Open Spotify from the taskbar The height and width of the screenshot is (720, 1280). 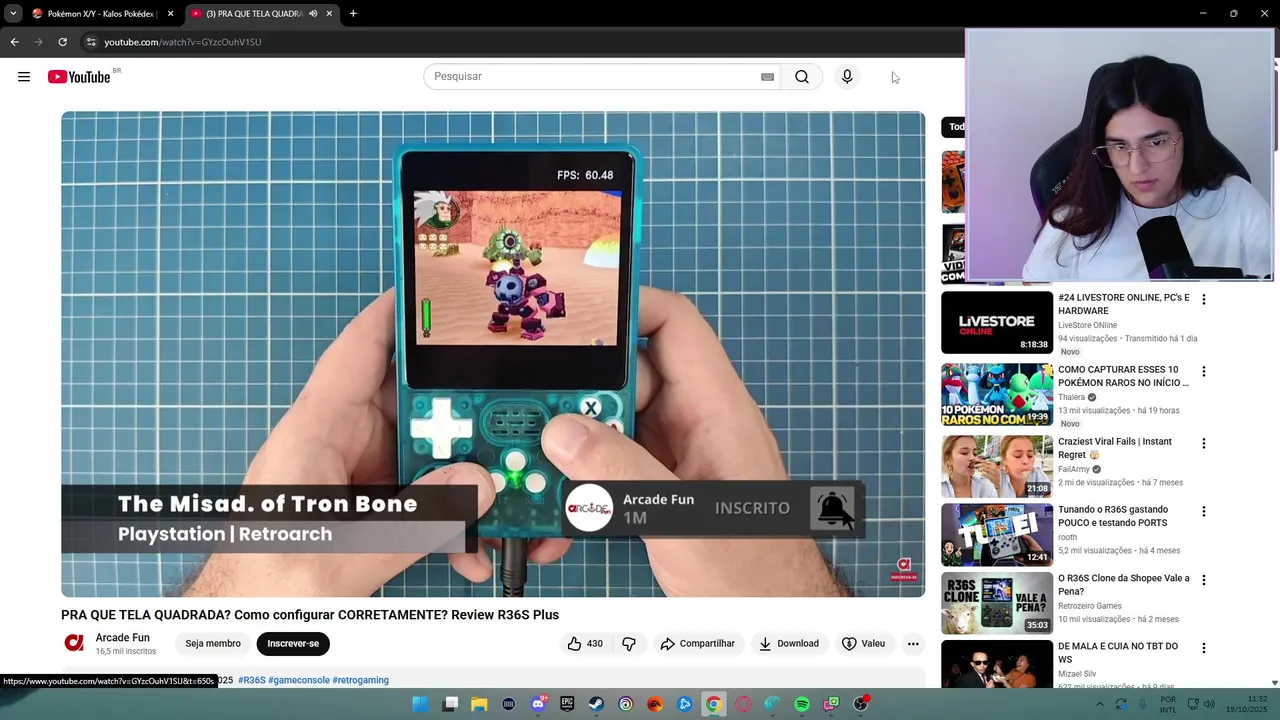pyautogui.click(x=802, y=704)
